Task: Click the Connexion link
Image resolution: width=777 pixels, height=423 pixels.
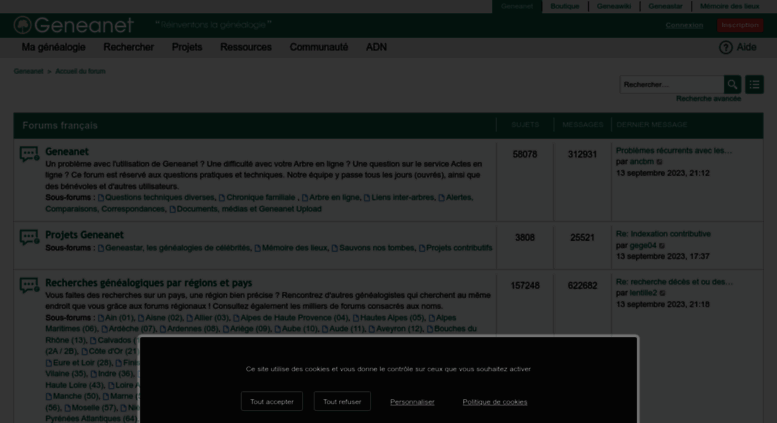Action: pos(684,25)
